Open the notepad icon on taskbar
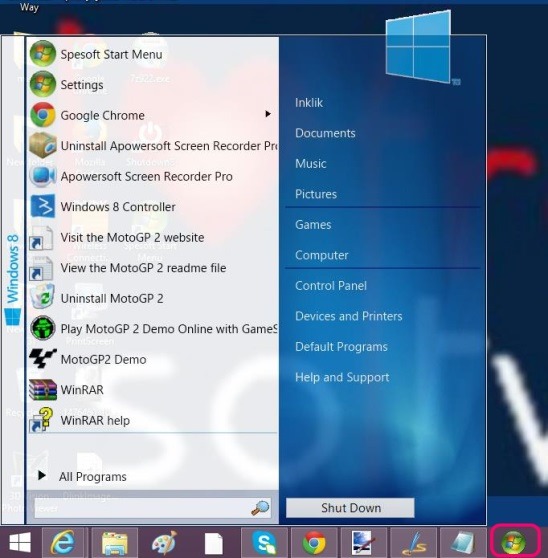This screenshot has width=548, height=558. [463, 543]
